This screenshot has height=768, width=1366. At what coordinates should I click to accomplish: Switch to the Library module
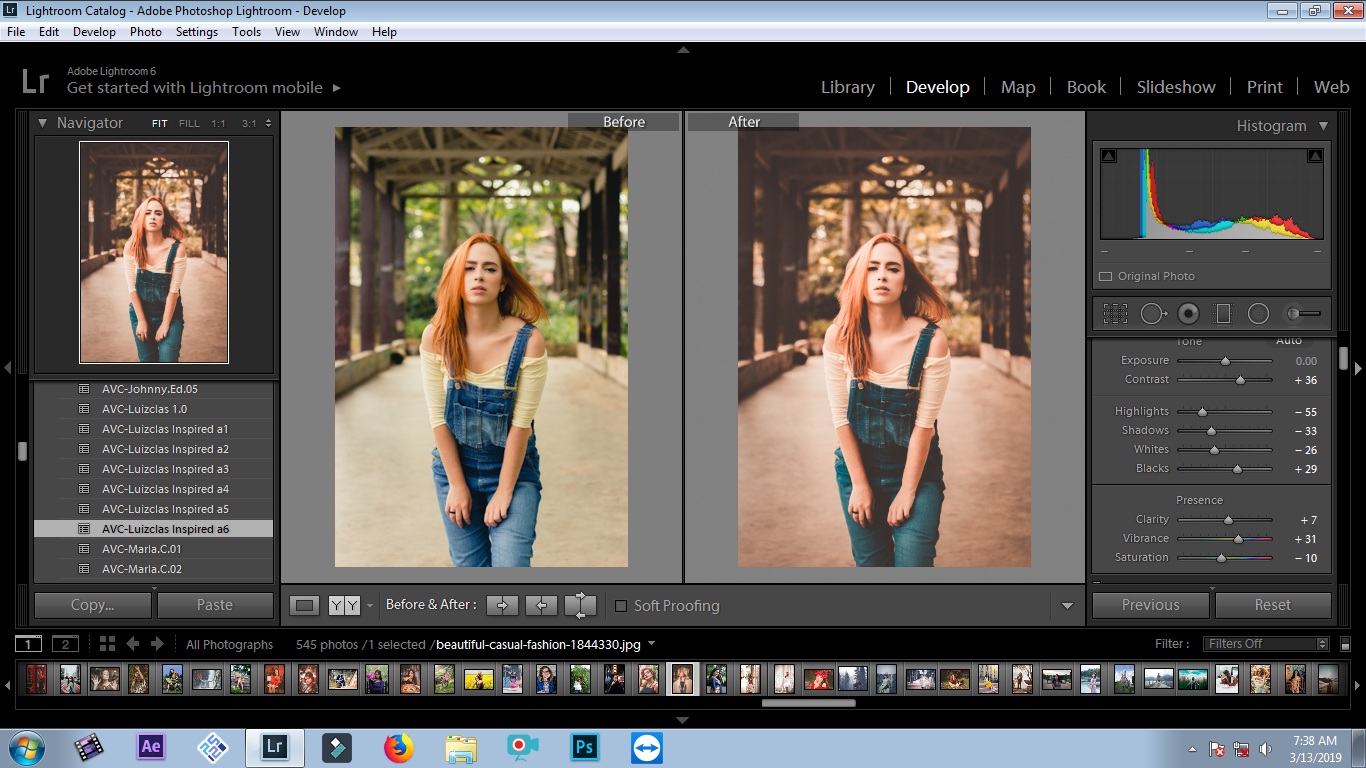(847, 87)
